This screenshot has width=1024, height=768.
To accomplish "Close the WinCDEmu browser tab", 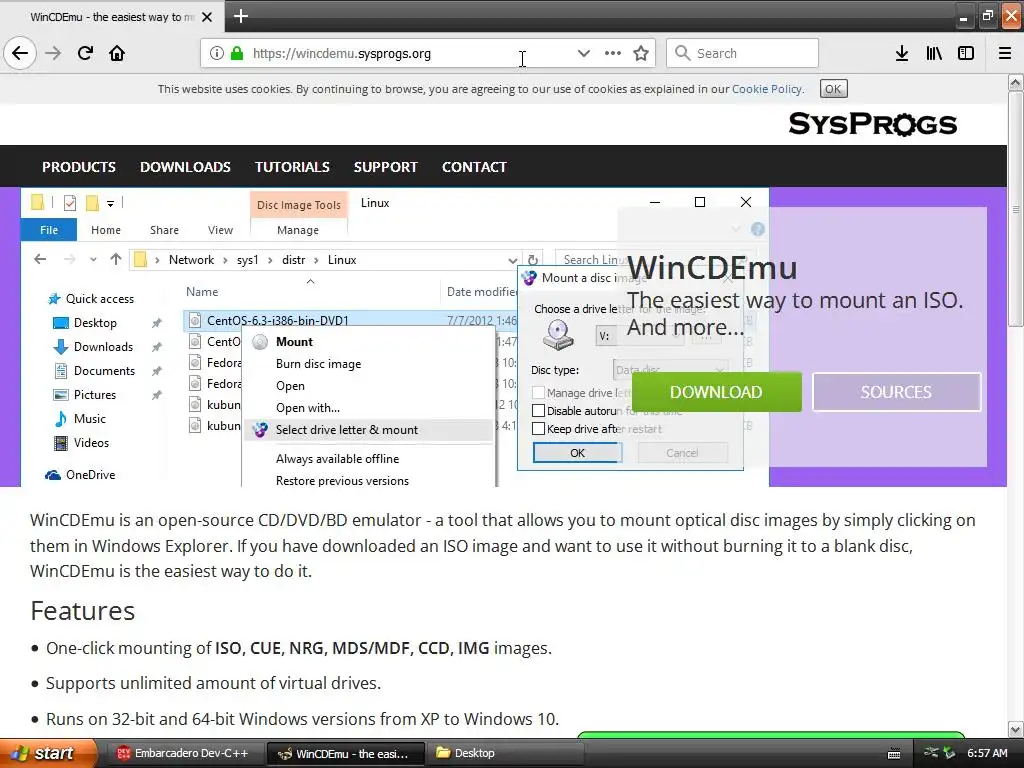I will pyautogui.click(x=207, y=17).
